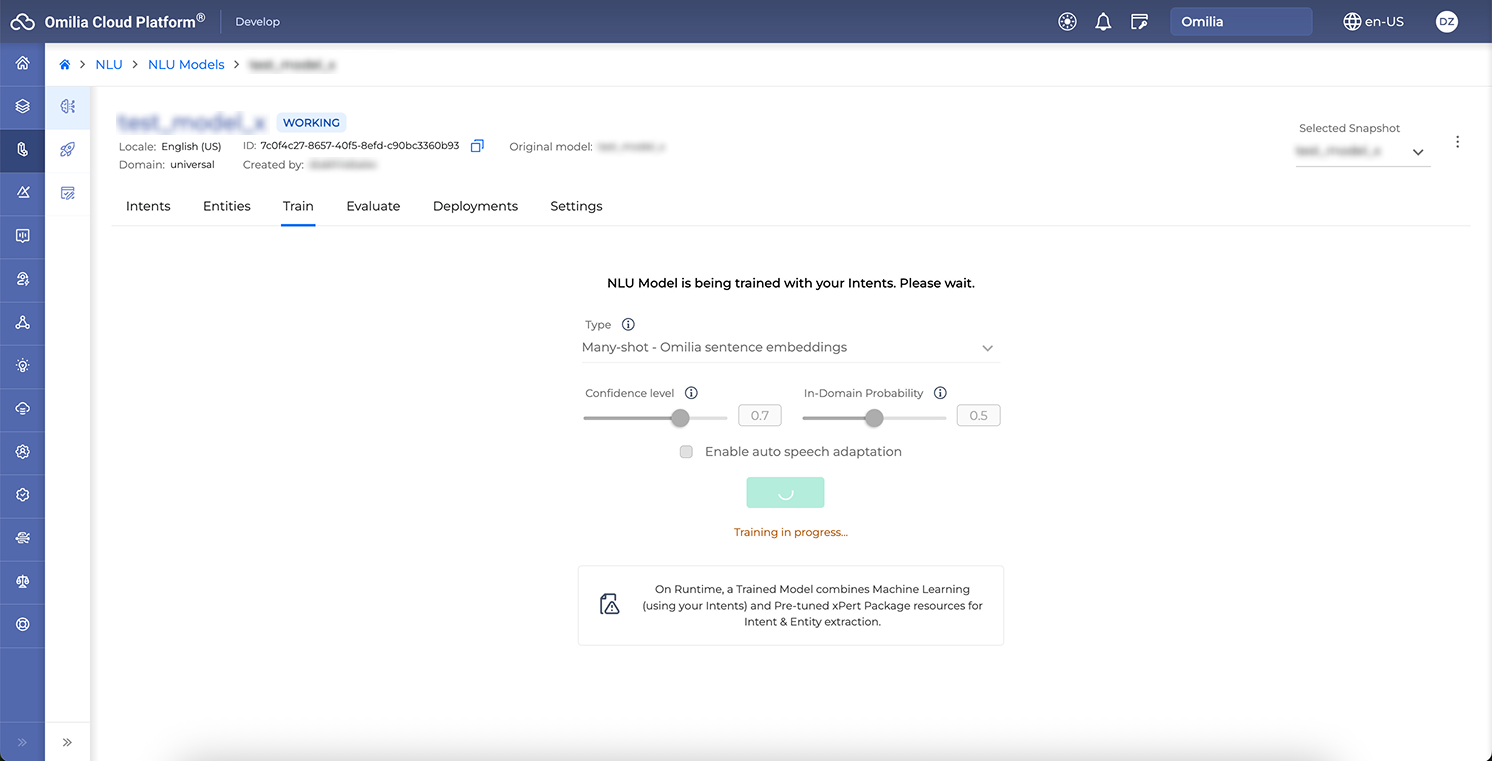The width and height of the screenshot is (1492, 761).
Task: Click the Omilia organization field
Action: (x=1240, y=22)
